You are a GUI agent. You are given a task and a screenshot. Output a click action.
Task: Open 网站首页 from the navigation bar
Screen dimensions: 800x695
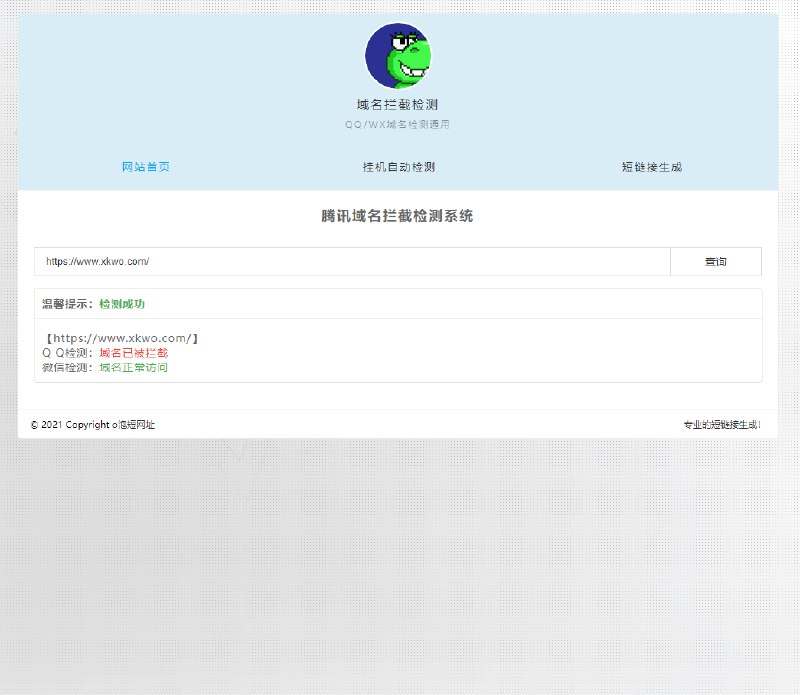(143, 167)
